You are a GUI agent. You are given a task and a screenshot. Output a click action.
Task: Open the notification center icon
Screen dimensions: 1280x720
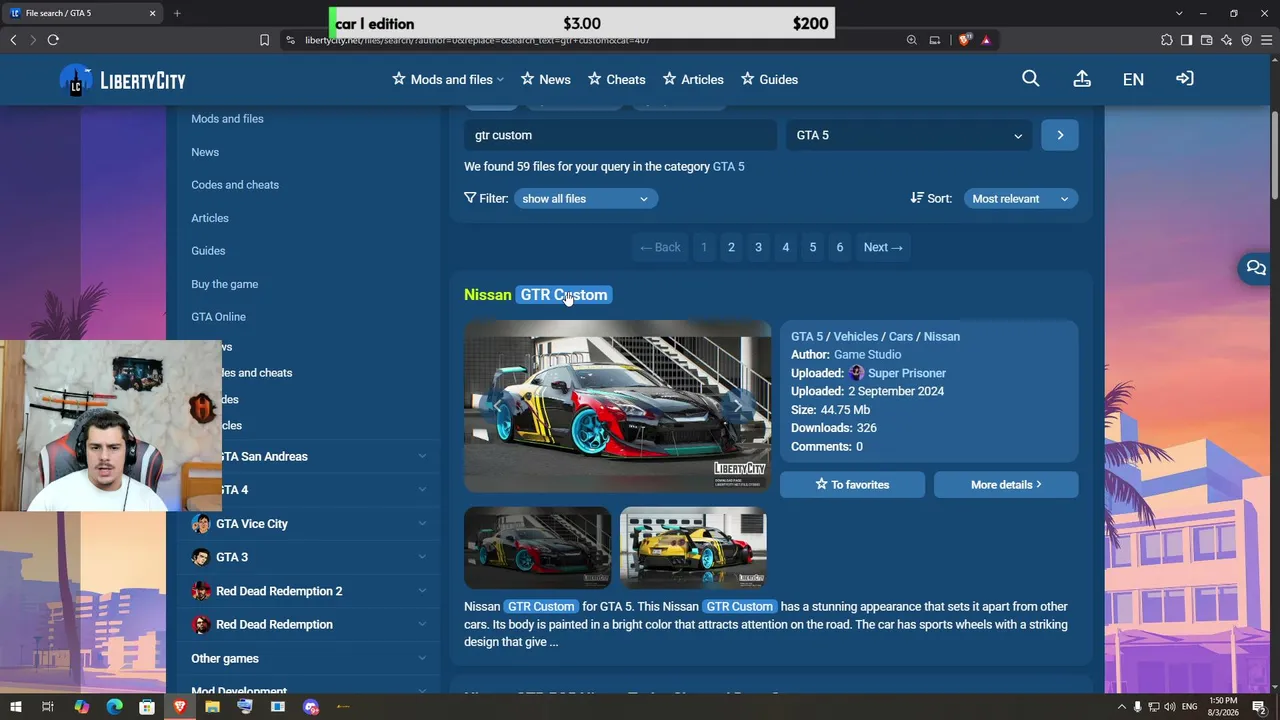tap(1258, 707)
